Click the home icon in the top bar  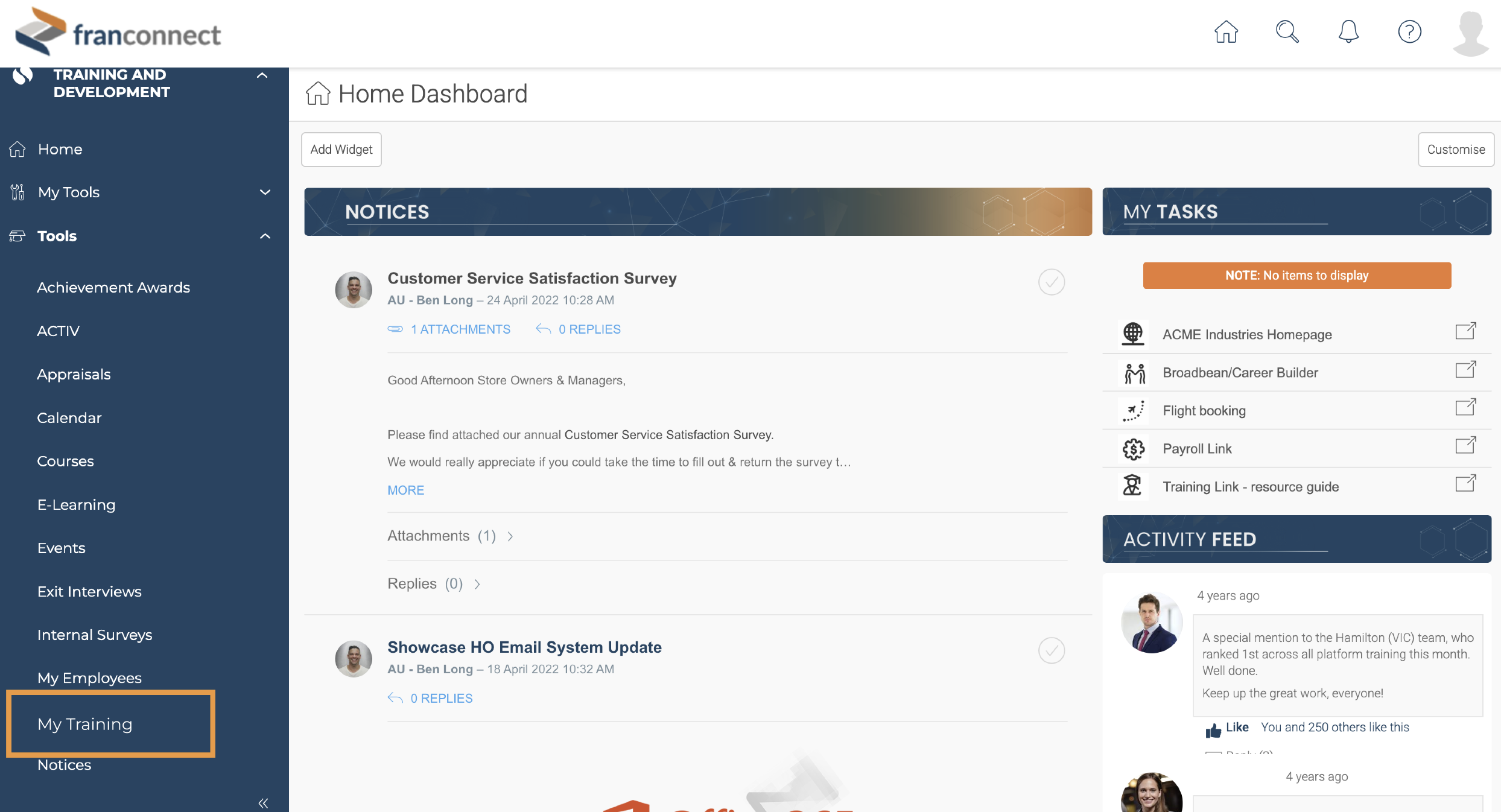[x=1226, y=32]
